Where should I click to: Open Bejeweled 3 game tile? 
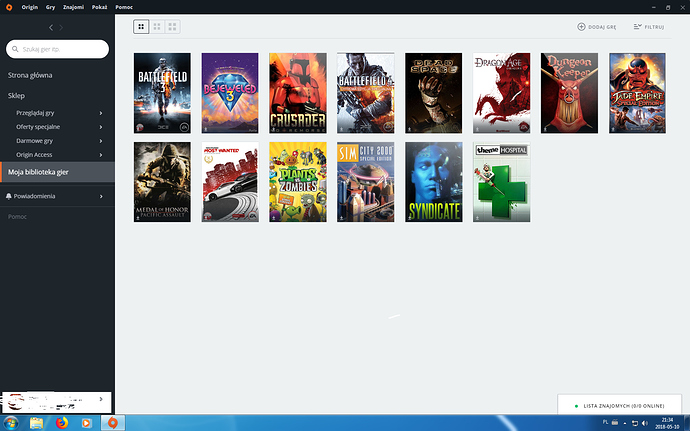coord(230,93)
